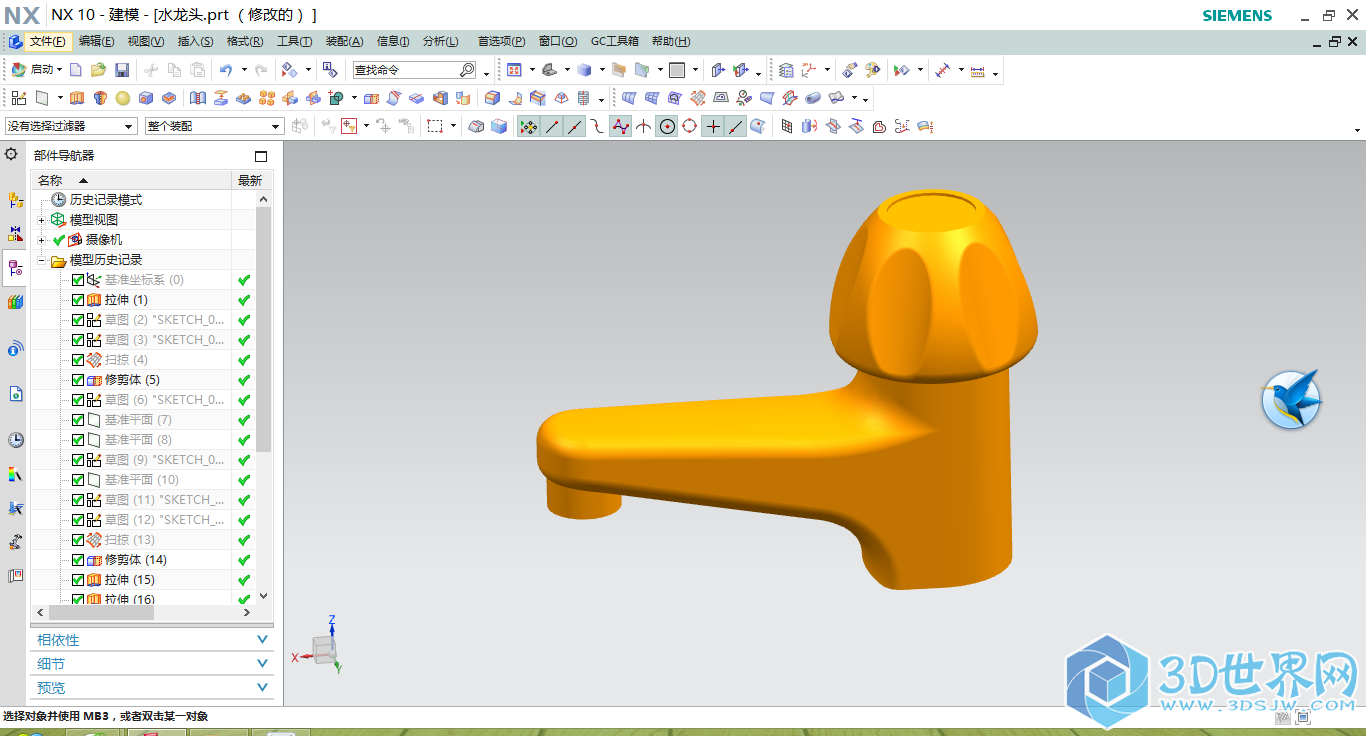Open the 插入(S) menu
The height and width of the screenshot is (736, 1366).
(196, 41)
